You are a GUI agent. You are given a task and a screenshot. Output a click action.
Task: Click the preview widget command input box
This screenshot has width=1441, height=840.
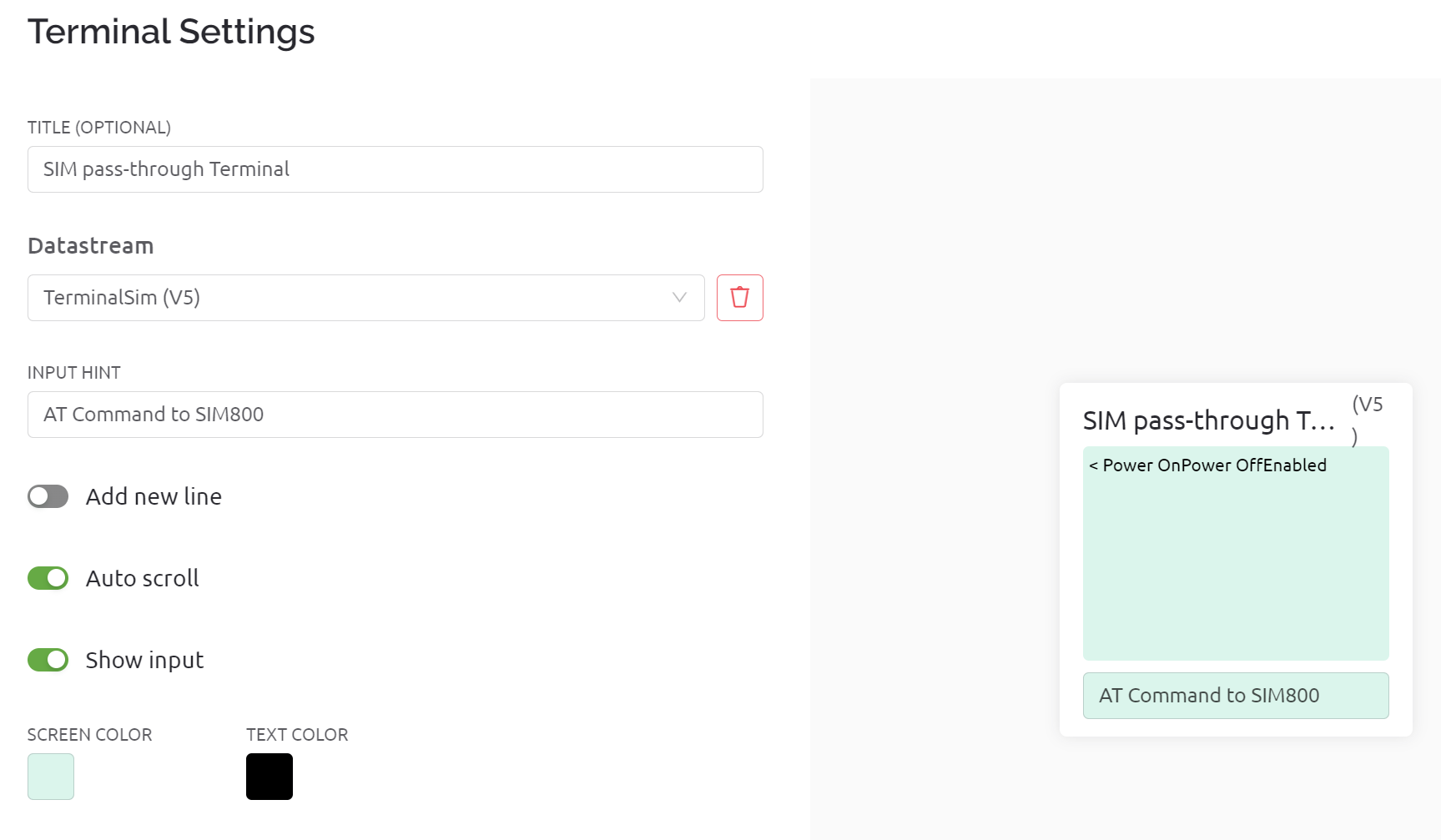(x=1236, y=696)
